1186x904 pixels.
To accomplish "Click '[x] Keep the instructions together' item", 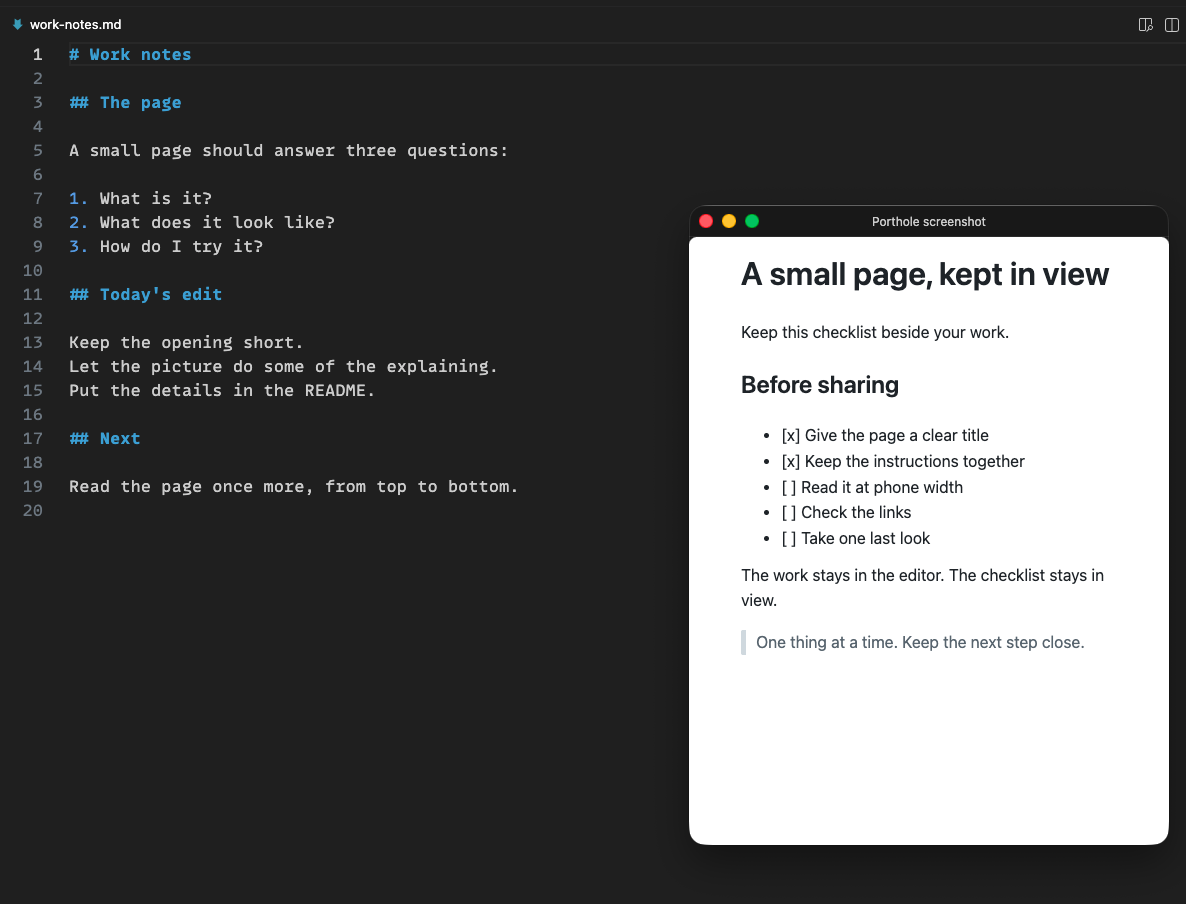I will coord(903,461).
